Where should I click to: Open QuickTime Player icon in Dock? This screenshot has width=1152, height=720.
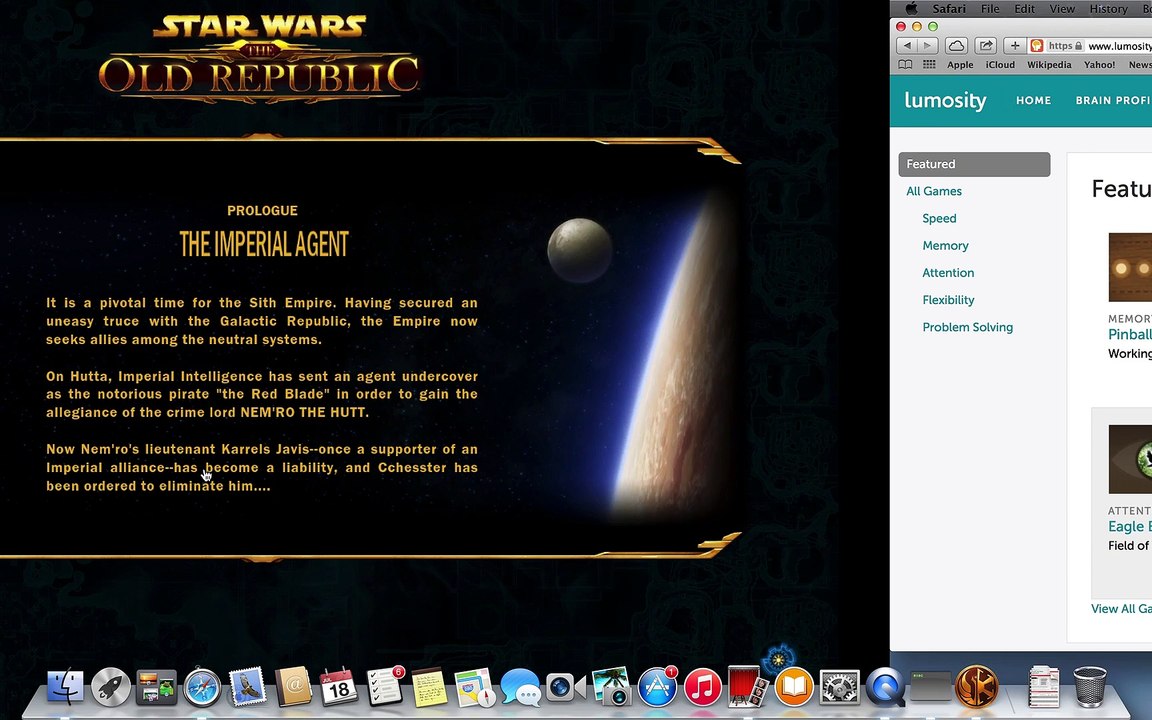pos(885,687)
